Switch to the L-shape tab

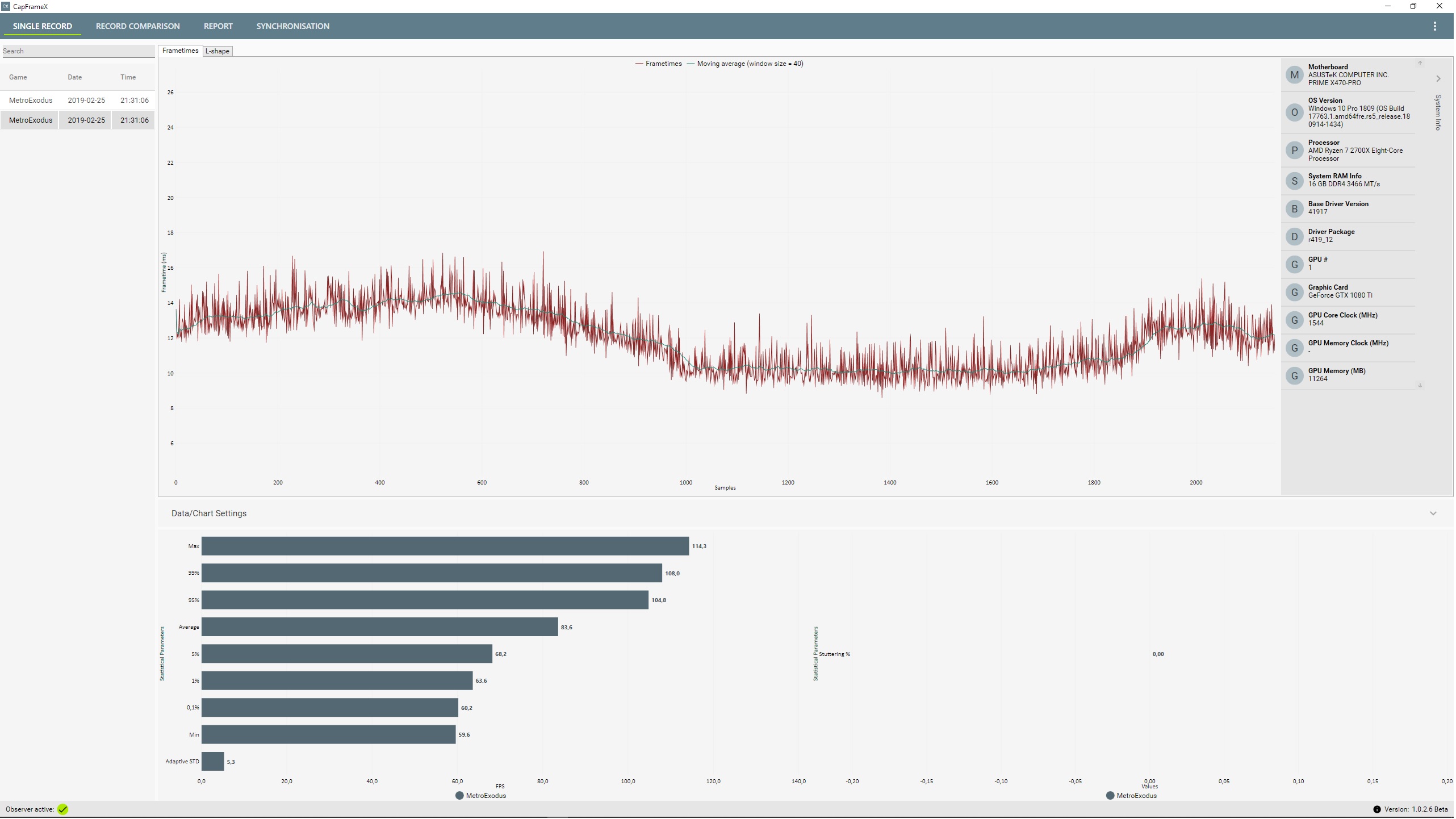(217, 51)
